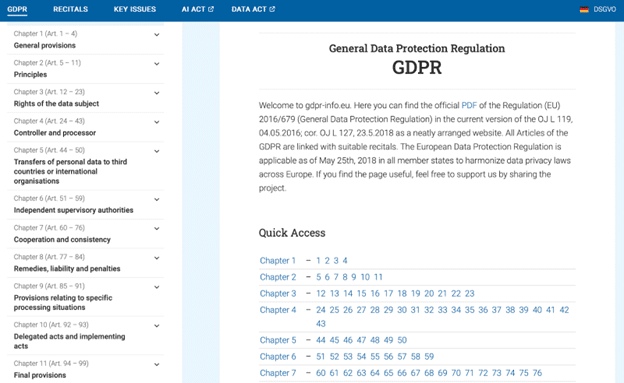Screen dimensions: 624x383
Task: Open the official PDF link
Action: [469, 105]
